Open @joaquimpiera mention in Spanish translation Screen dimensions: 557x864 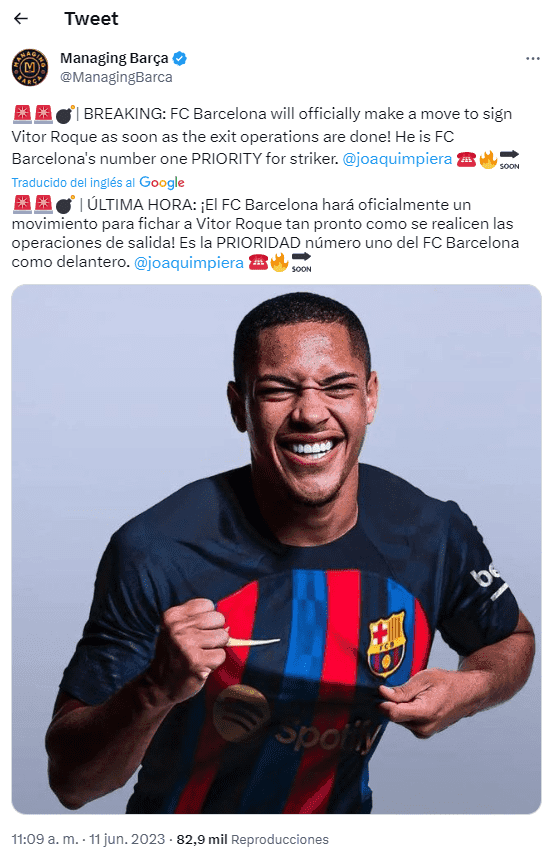click(x=189, y=262)
